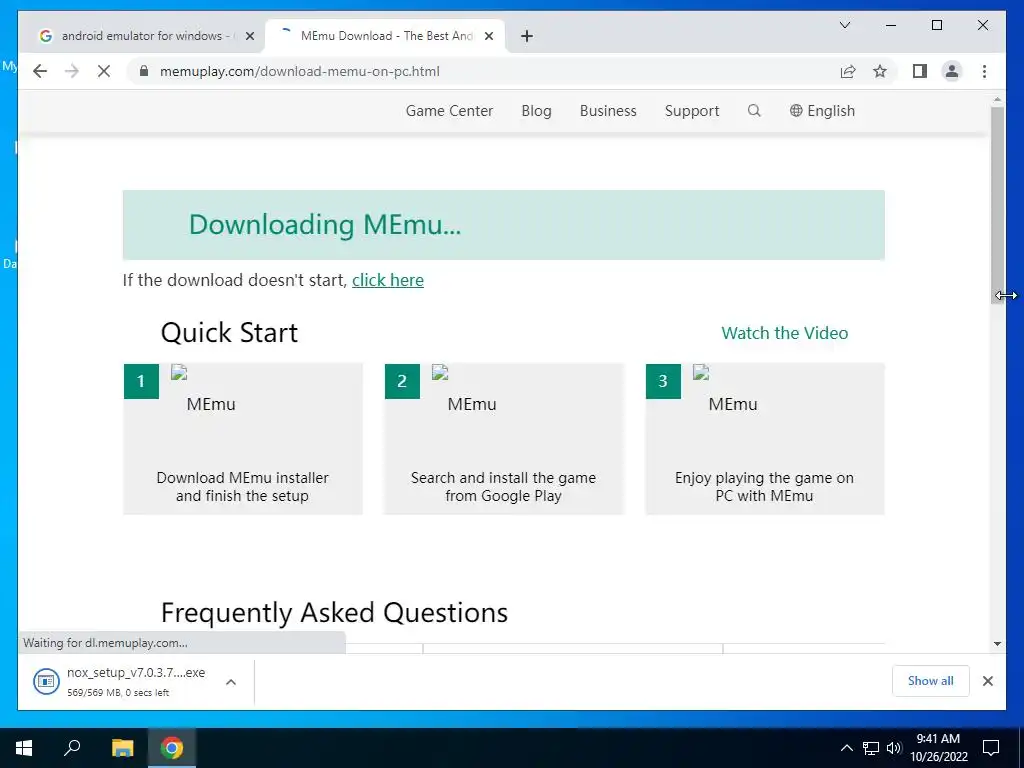Share this page with the share icon
This screenshot has width=1024, height=768.
point(848,71)
